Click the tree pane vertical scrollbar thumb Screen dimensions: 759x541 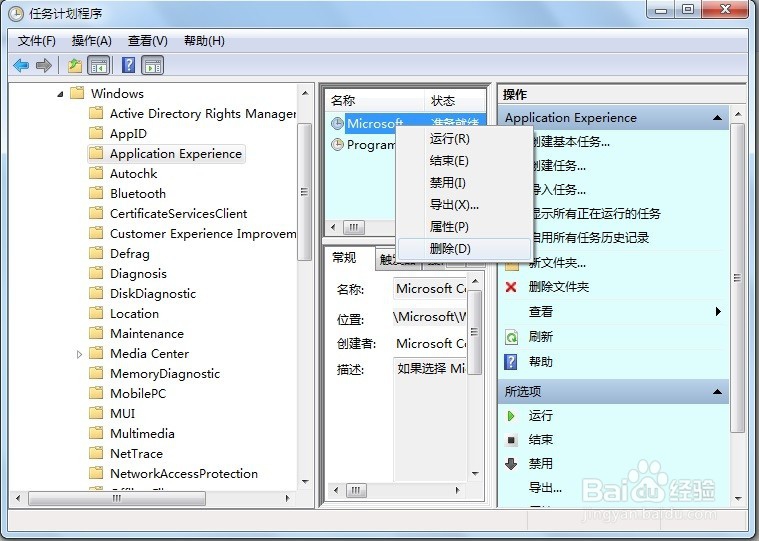304,192
